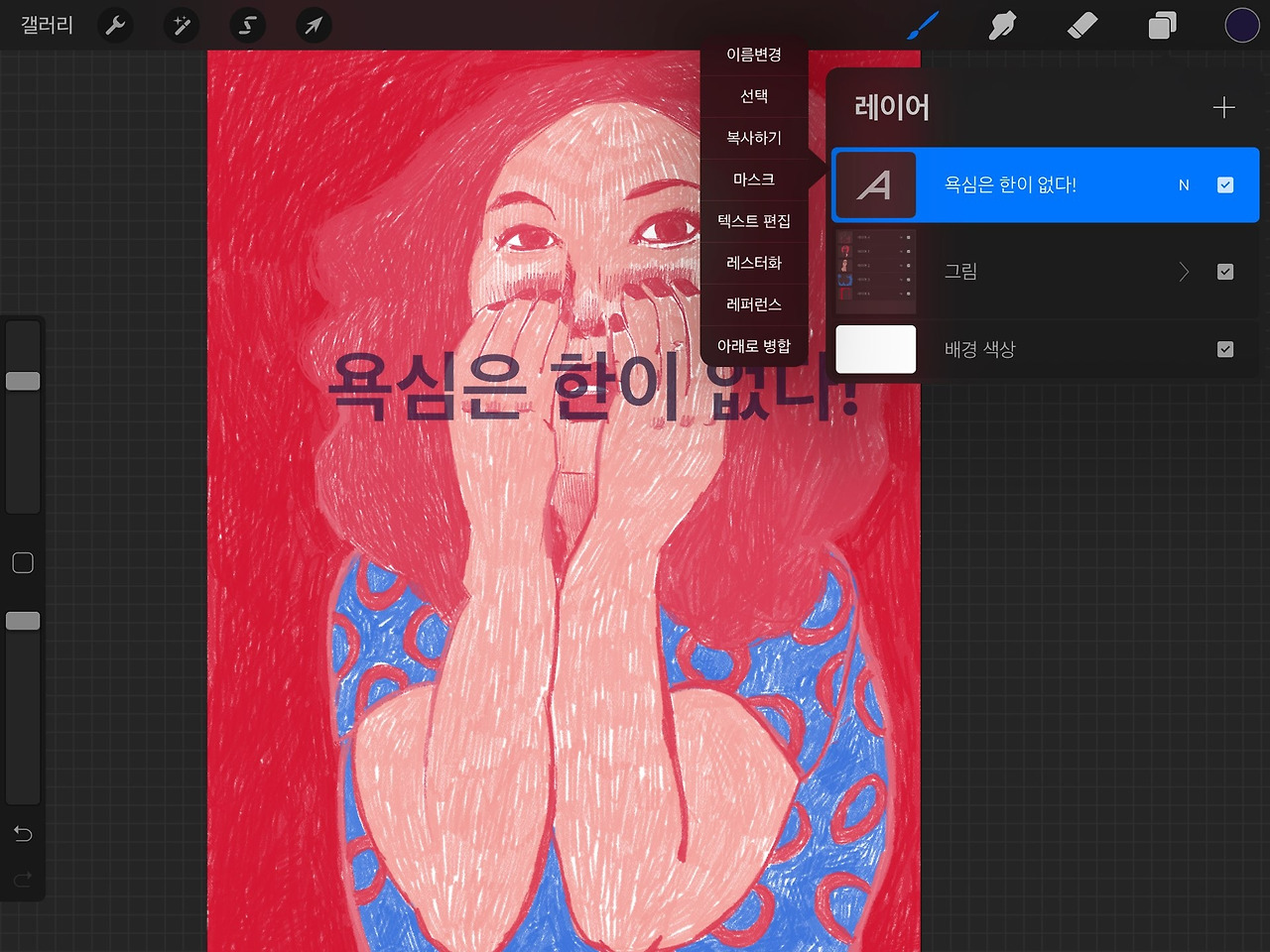This screenshot has width=1270, height=952.
Task: Open the Actions wrench menu
Action: pos(114,25)
